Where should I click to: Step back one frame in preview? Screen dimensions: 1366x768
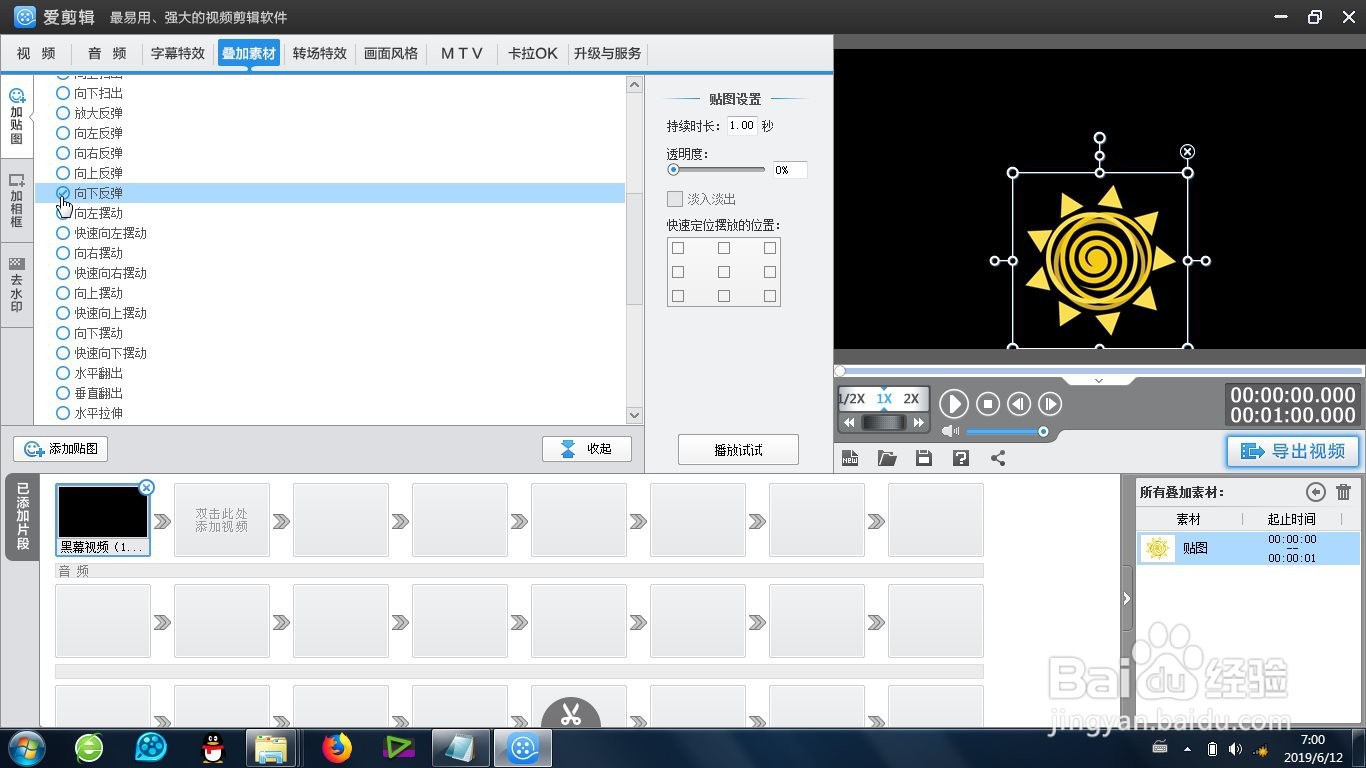(x=1019, y=404)
